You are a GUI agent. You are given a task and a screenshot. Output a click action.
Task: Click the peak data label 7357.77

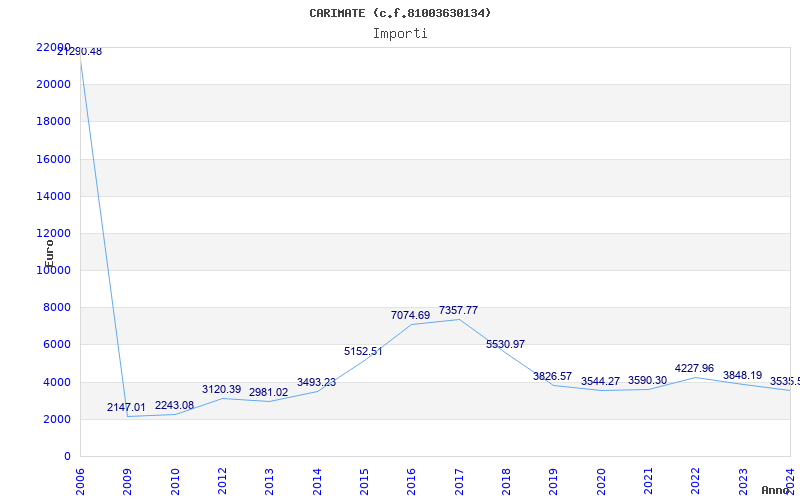click(x=458, y=311)
